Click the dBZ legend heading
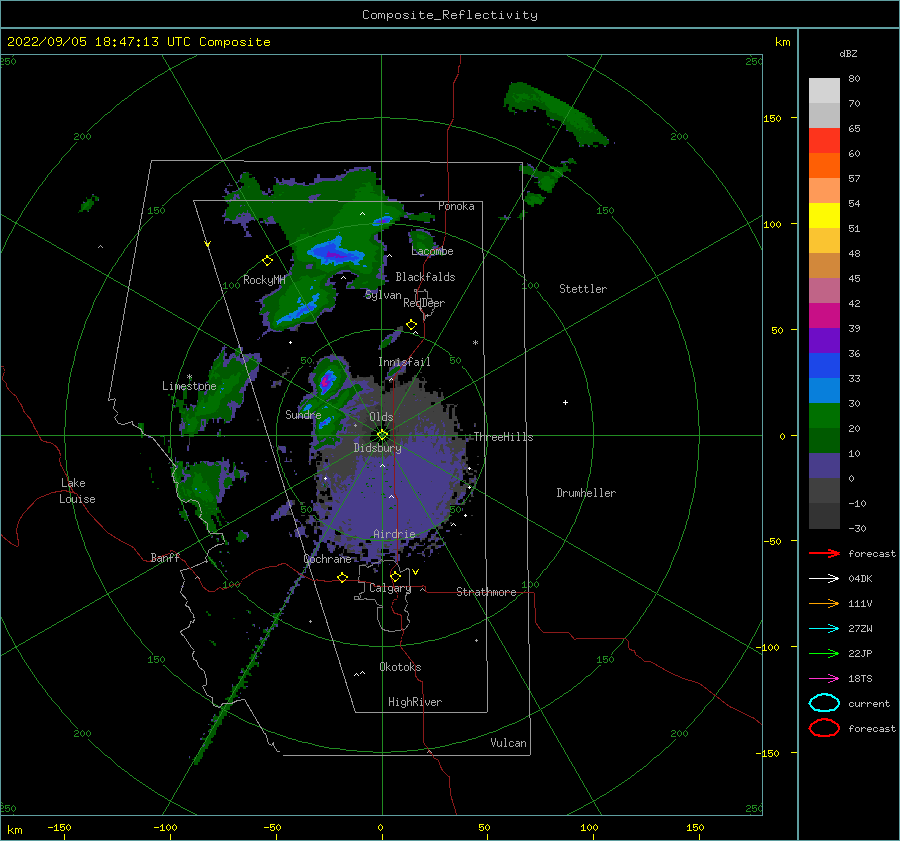The image size is (900, 841). 848,53
